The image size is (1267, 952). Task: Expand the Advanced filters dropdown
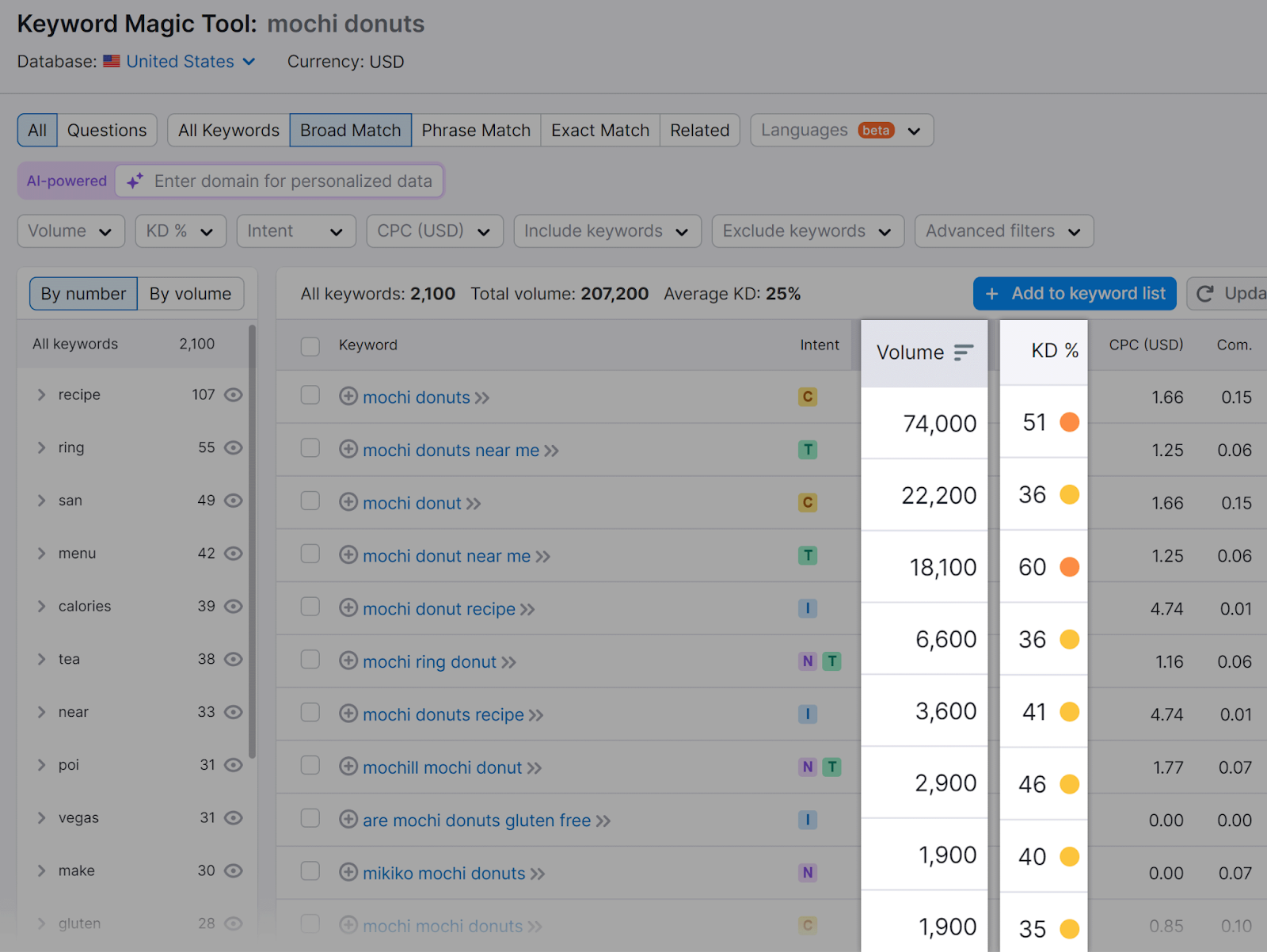point(1003,230)
